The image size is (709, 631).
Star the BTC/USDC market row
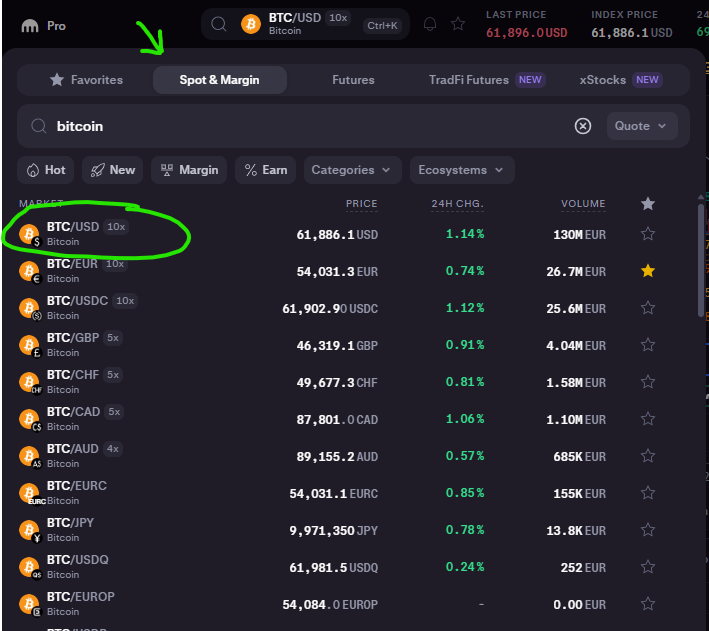coord(648,308)
